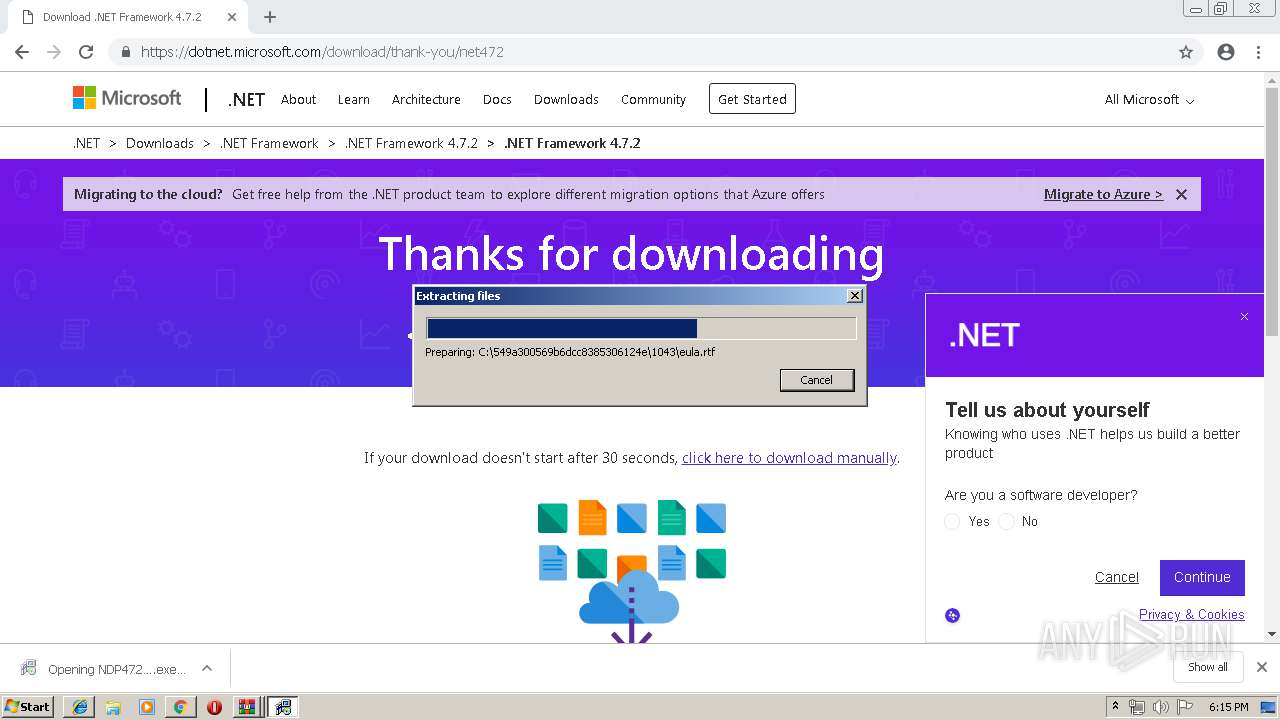
Task: Reload the page with refresh icon
Action: tap(86, 52)
